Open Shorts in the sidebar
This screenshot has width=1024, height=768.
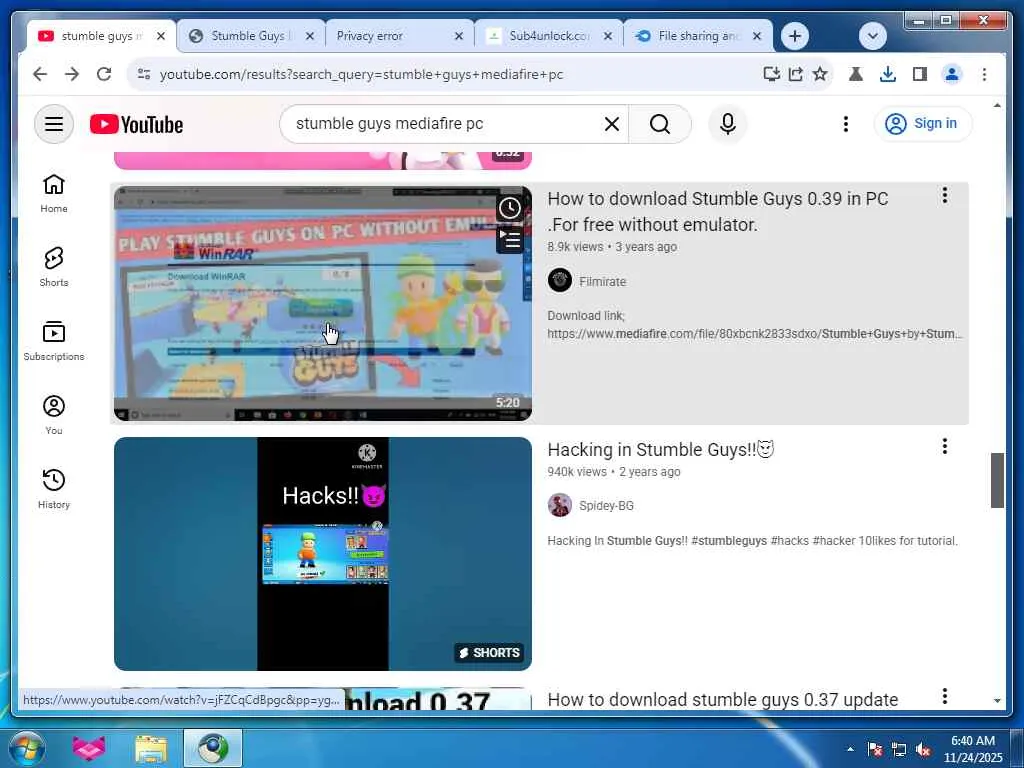coord(54,267)
